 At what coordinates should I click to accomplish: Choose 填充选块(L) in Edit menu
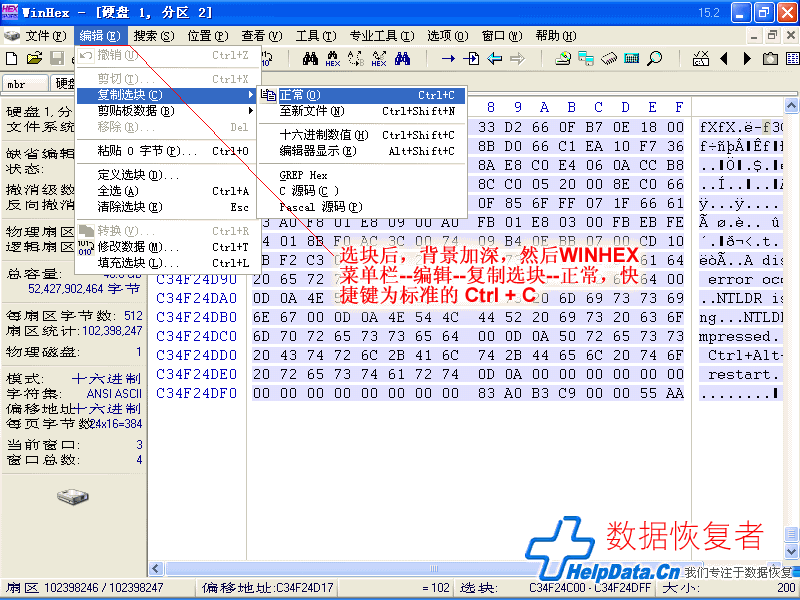(x=166, y=263)
